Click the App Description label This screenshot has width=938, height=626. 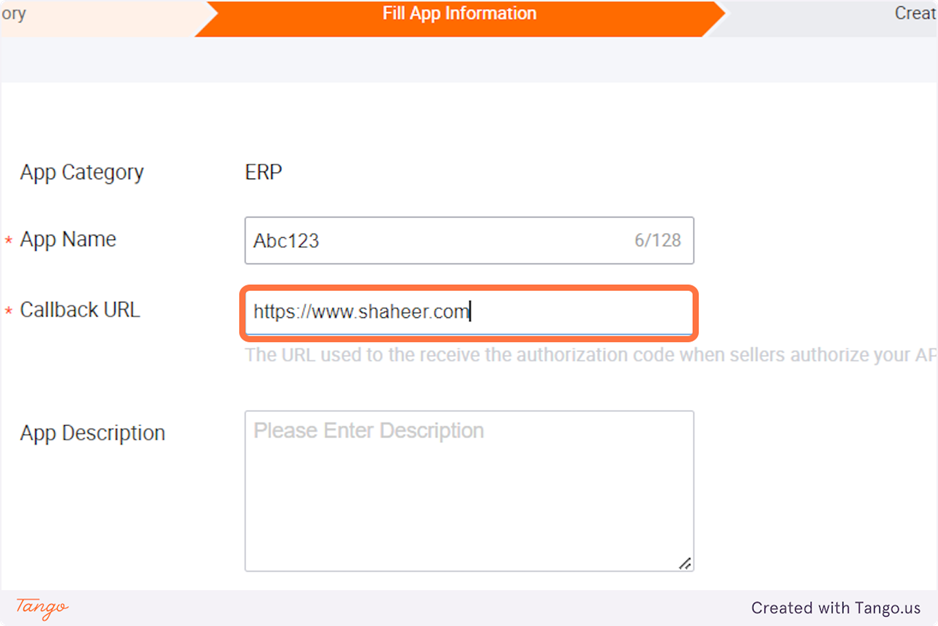tap(92, 433)
